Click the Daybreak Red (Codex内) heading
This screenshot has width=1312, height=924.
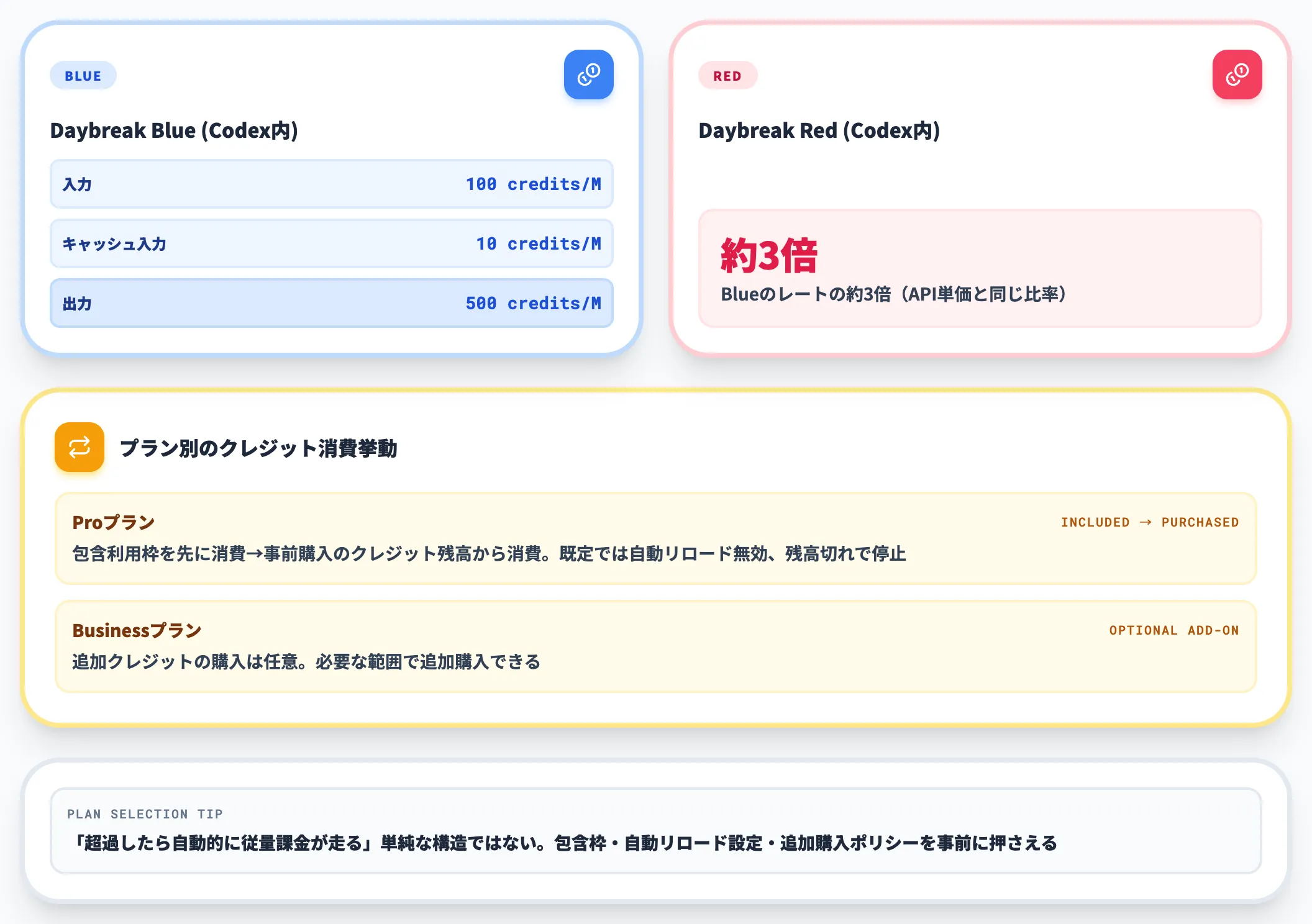coord(819,130)
